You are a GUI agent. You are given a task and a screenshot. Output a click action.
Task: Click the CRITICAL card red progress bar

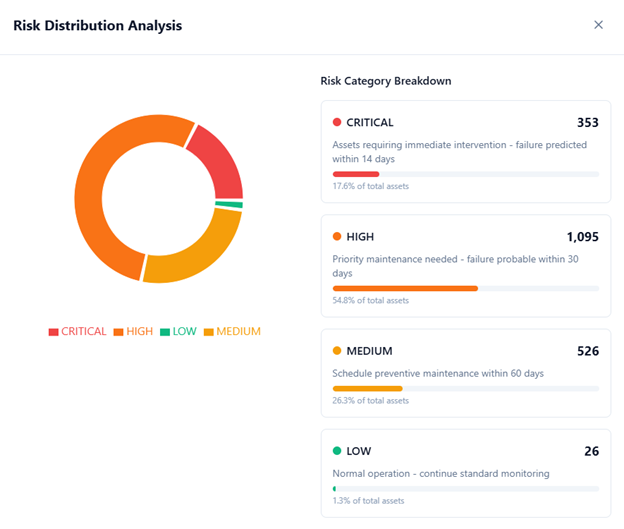(x=355, y=174)
